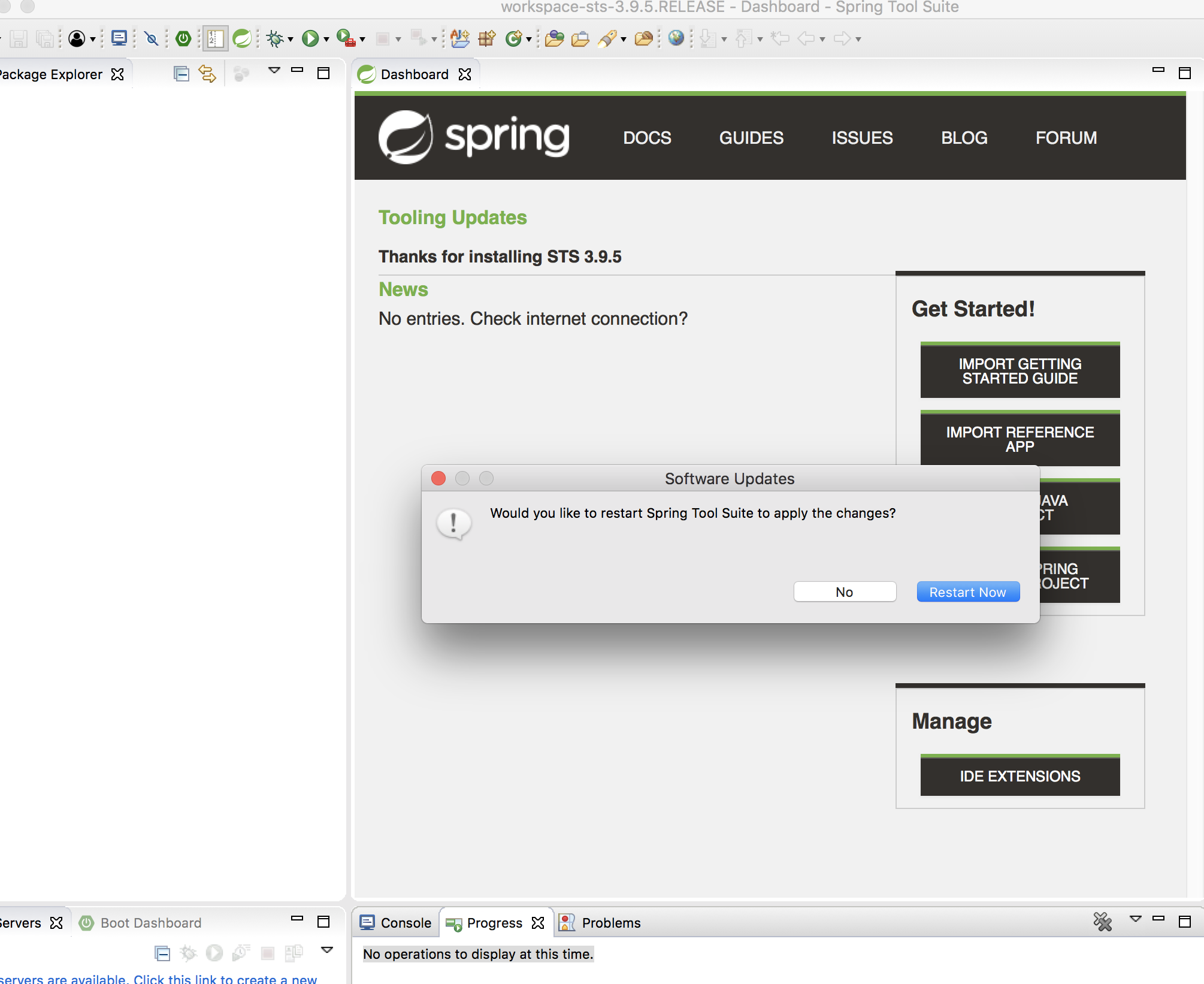Open the Progress view menu triangle
The height and width of the screenshot is (984, 1204).
(x=1135, y=919)
